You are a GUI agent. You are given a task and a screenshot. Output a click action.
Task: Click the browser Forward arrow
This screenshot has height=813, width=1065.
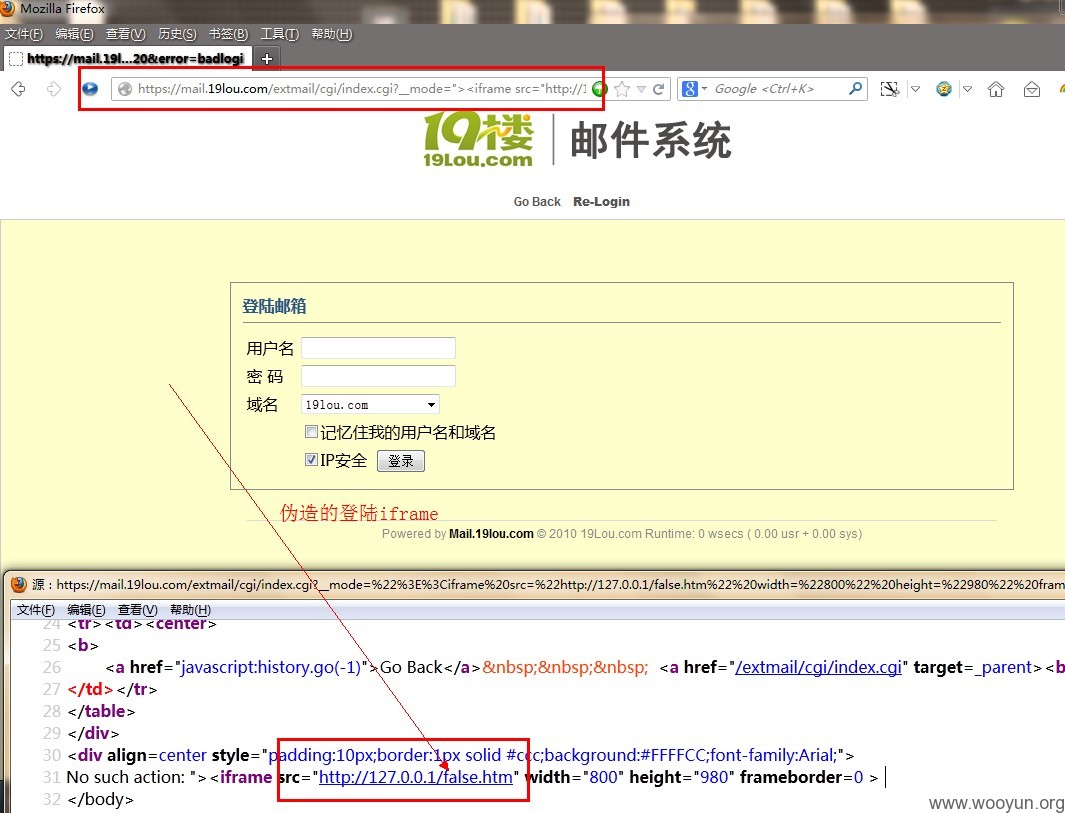click(x=54, y=89)
